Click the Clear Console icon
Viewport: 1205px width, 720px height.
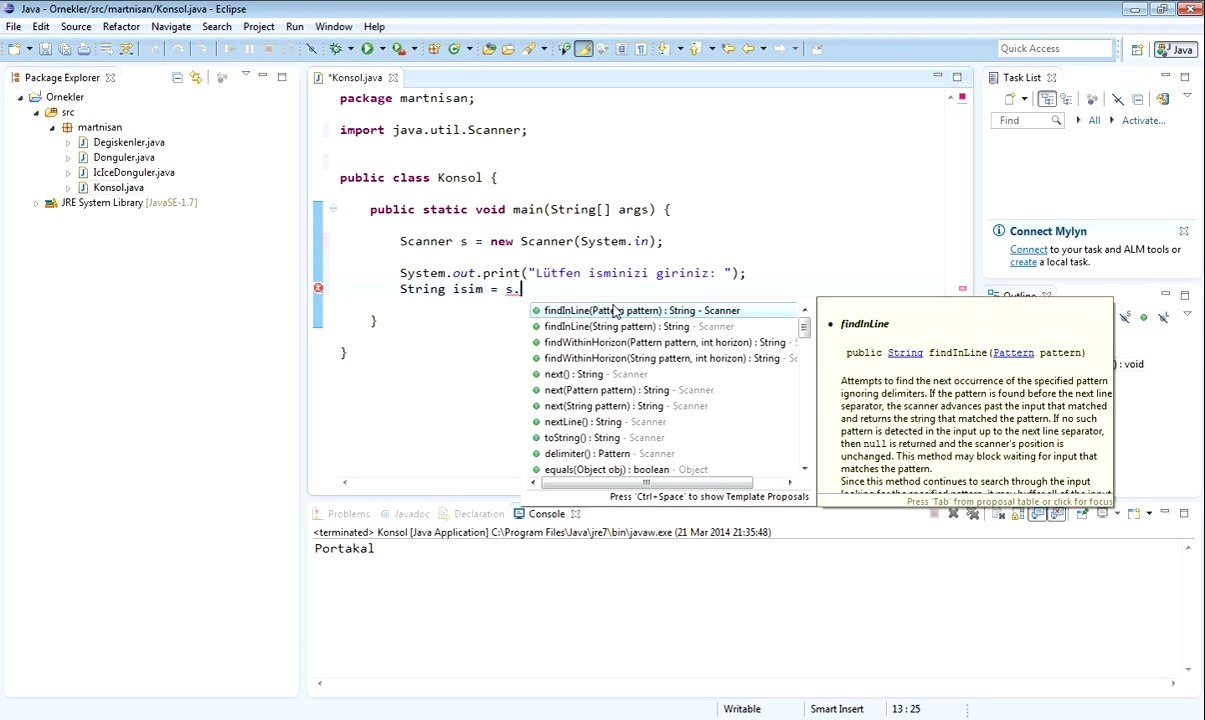[x=998, y=513]
